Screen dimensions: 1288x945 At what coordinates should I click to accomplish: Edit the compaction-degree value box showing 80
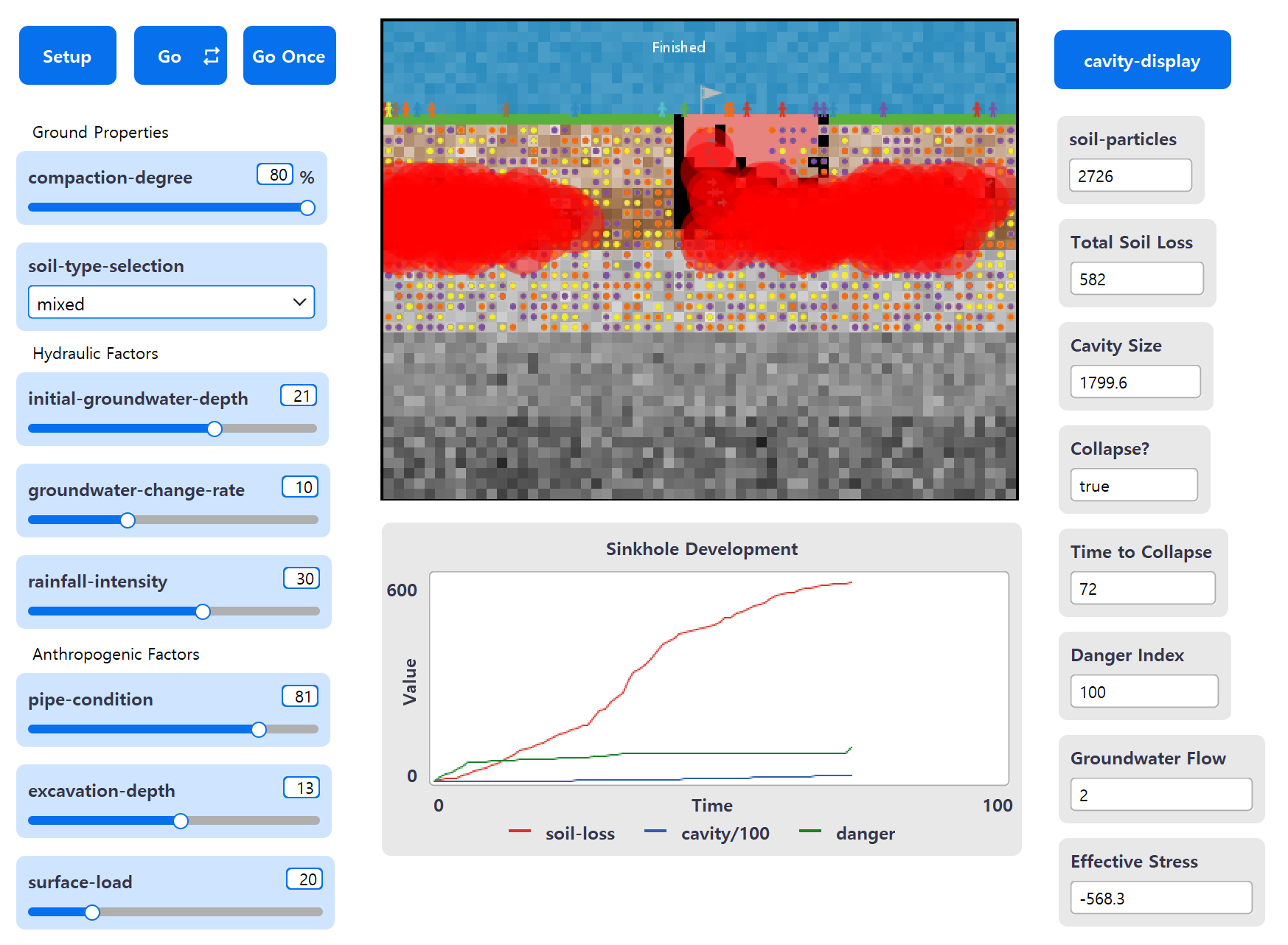tap(274, 175)
